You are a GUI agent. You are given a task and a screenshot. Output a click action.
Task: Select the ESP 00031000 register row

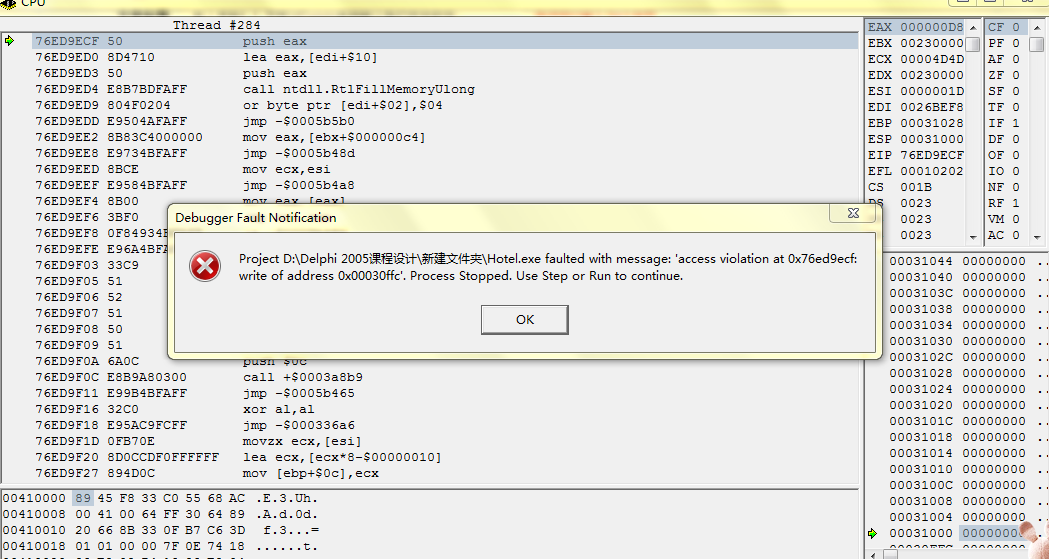click(916, 139)
